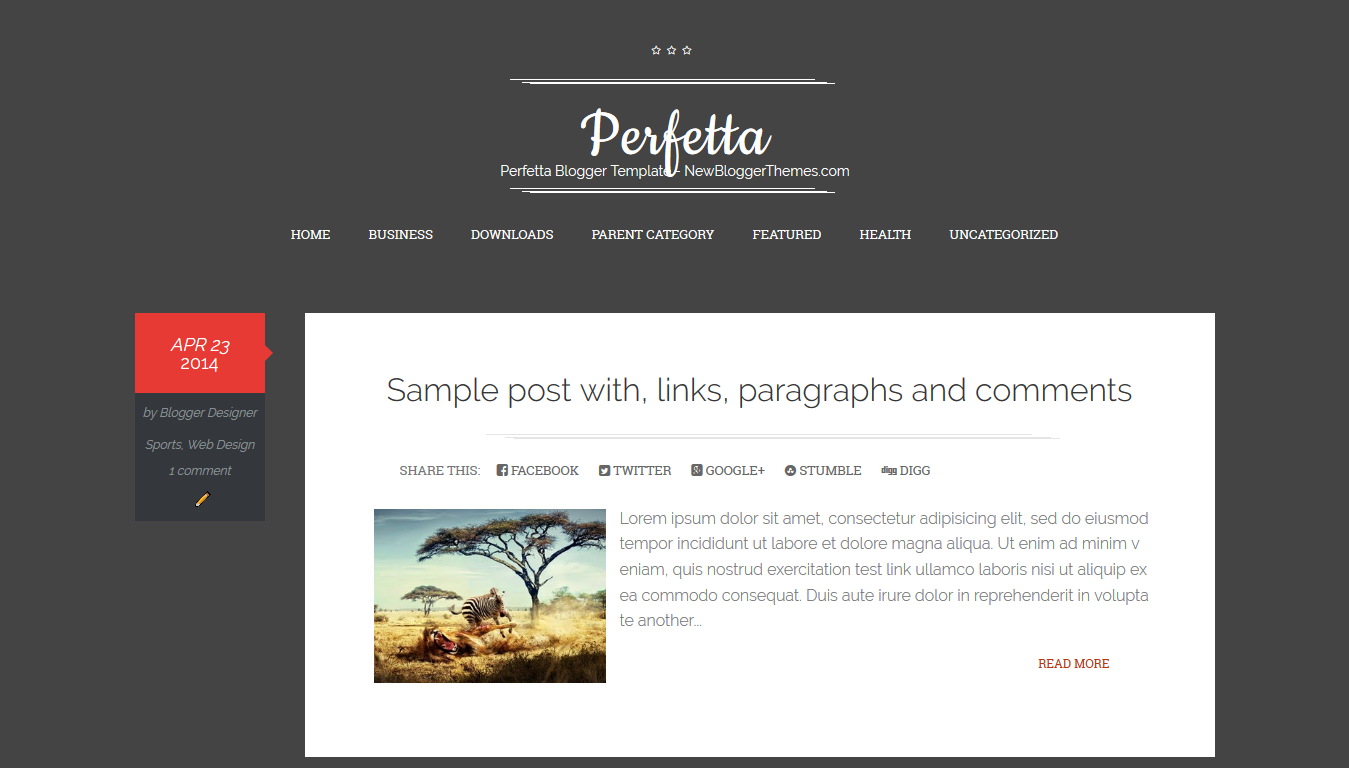Click the Blogger Designer author link

click(x=208, y=413)
